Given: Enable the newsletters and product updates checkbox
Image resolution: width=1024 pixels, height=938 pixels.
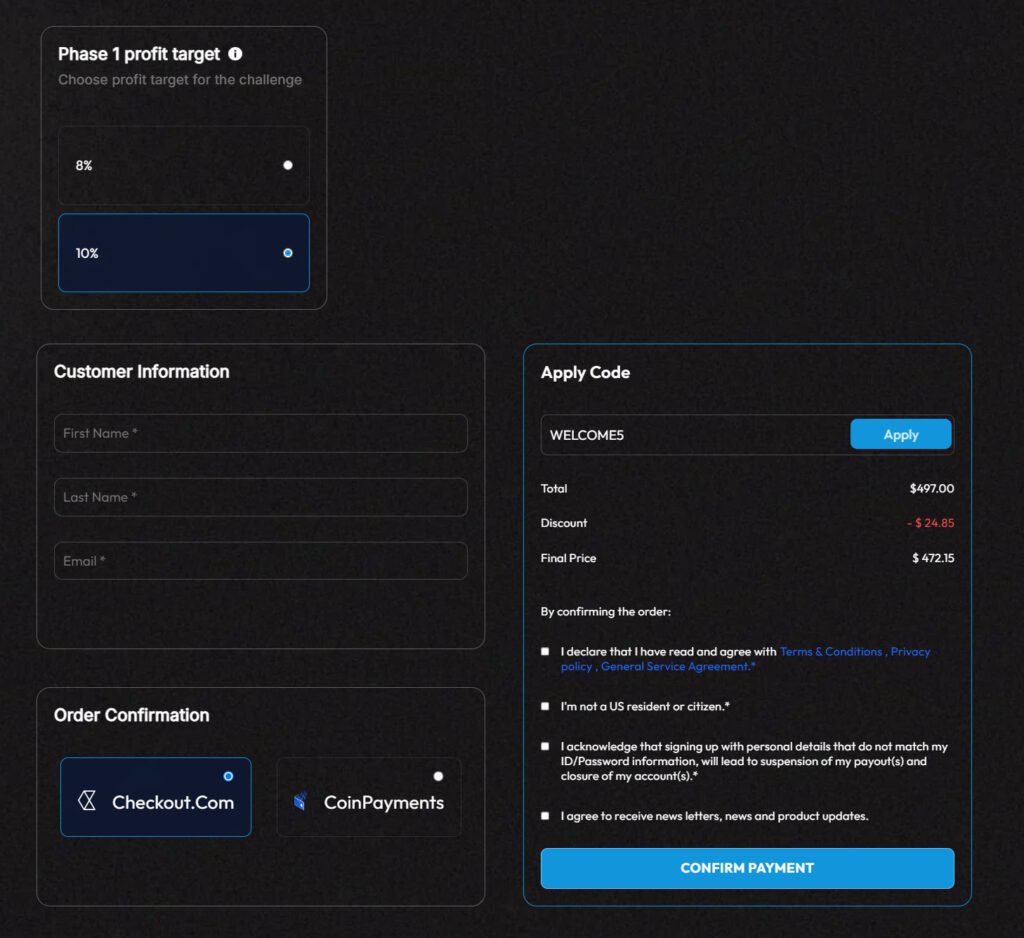Looking at the screenshot, I should (x=545, y=815).
